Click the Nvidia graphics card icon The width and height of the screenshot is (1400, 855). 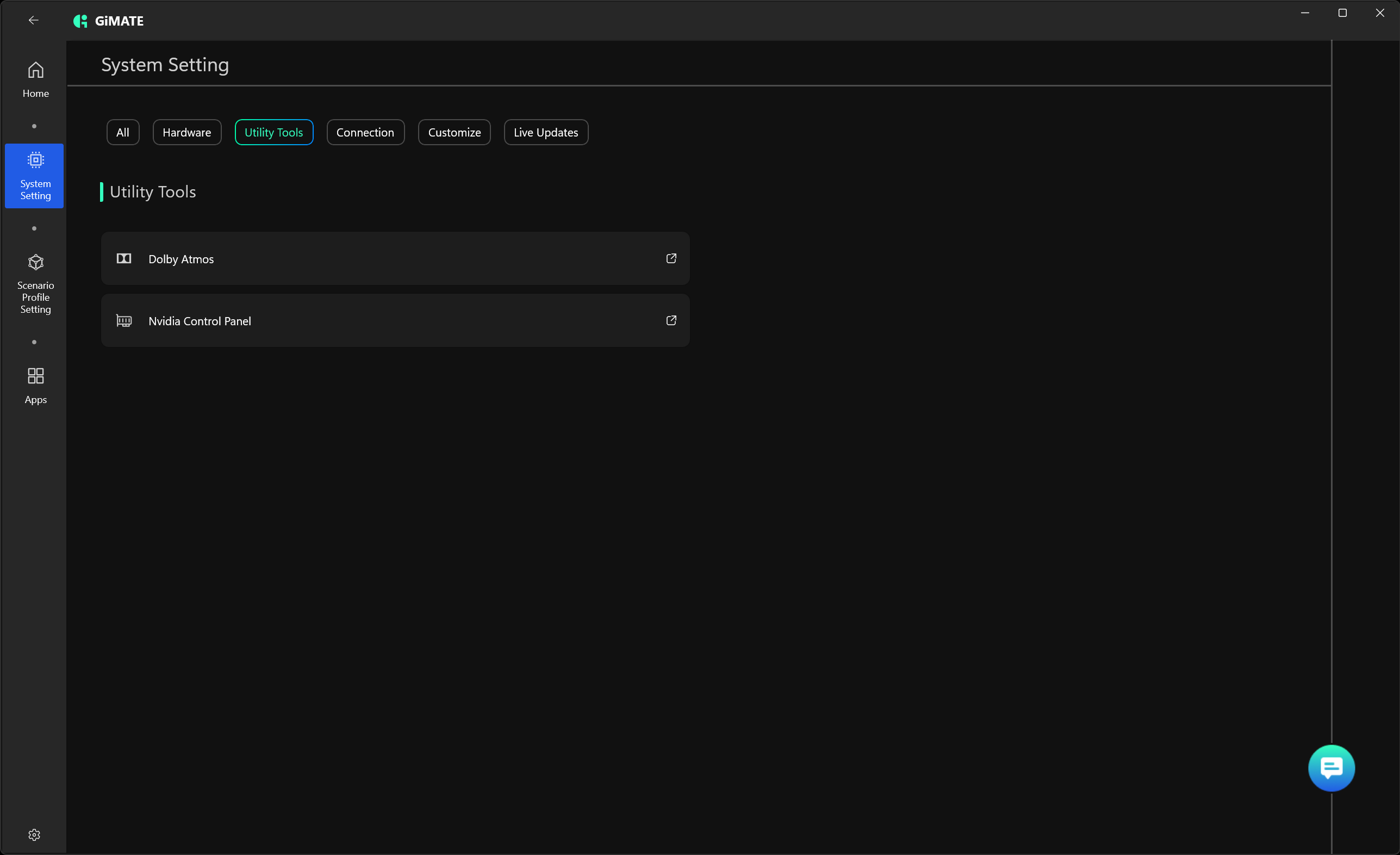pyautogui.click(x=124, y=321)
